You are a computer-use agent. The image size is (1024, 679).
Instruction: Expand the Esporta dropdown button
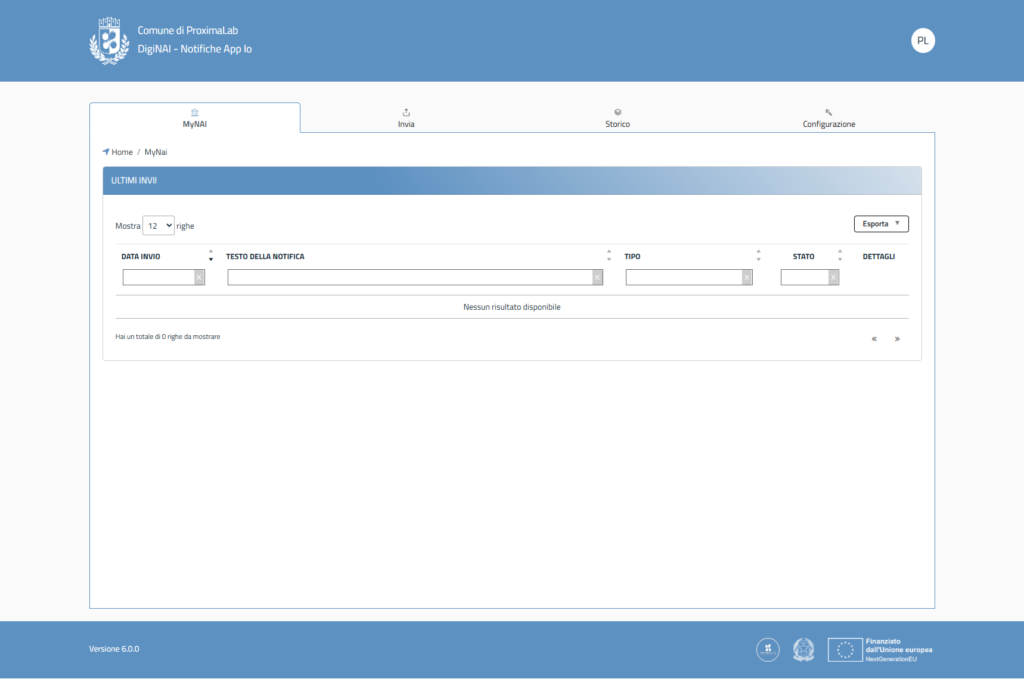[x=880, y=224]
